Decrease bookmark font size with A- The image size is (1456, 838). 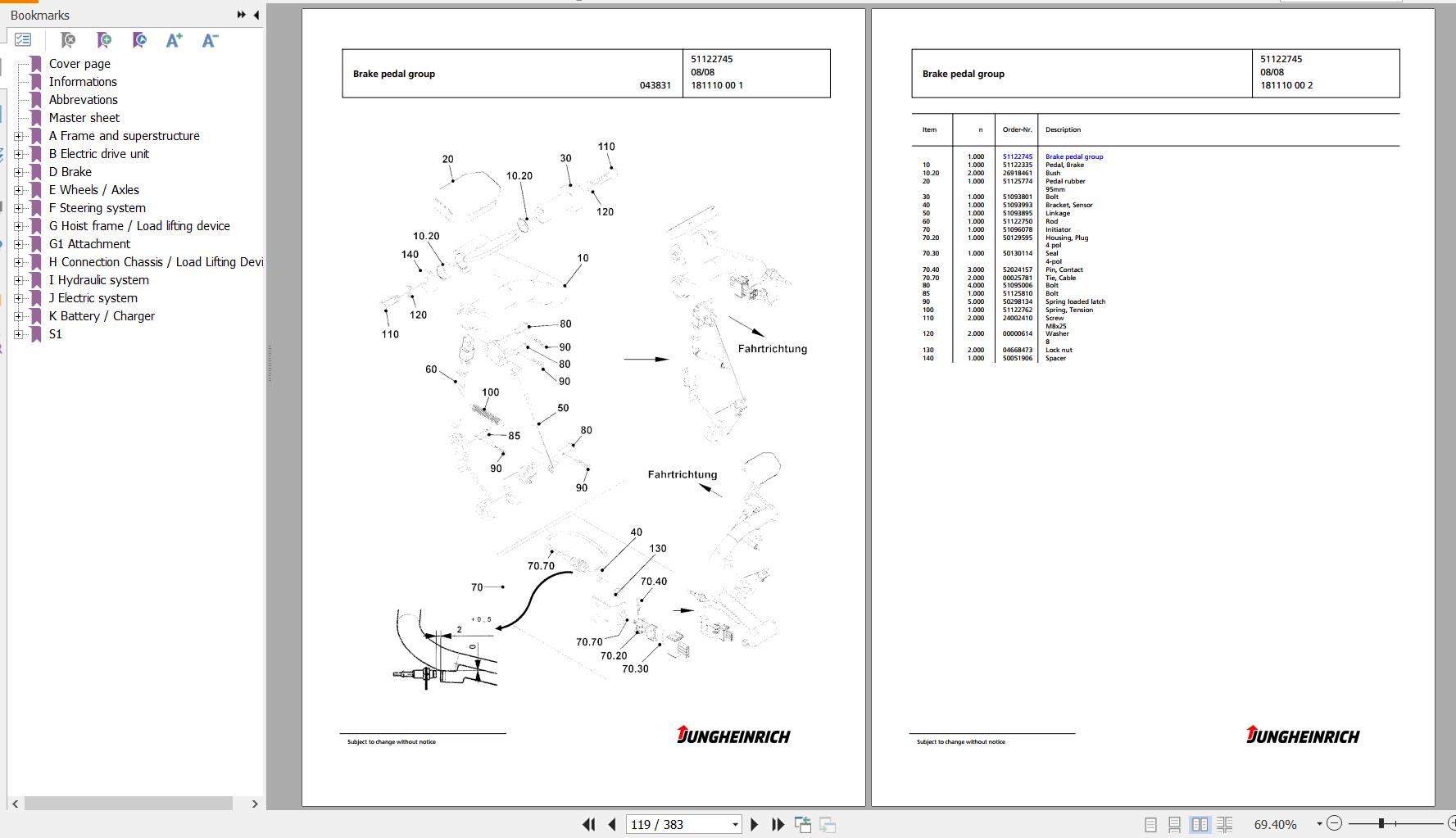coord(210,40)
